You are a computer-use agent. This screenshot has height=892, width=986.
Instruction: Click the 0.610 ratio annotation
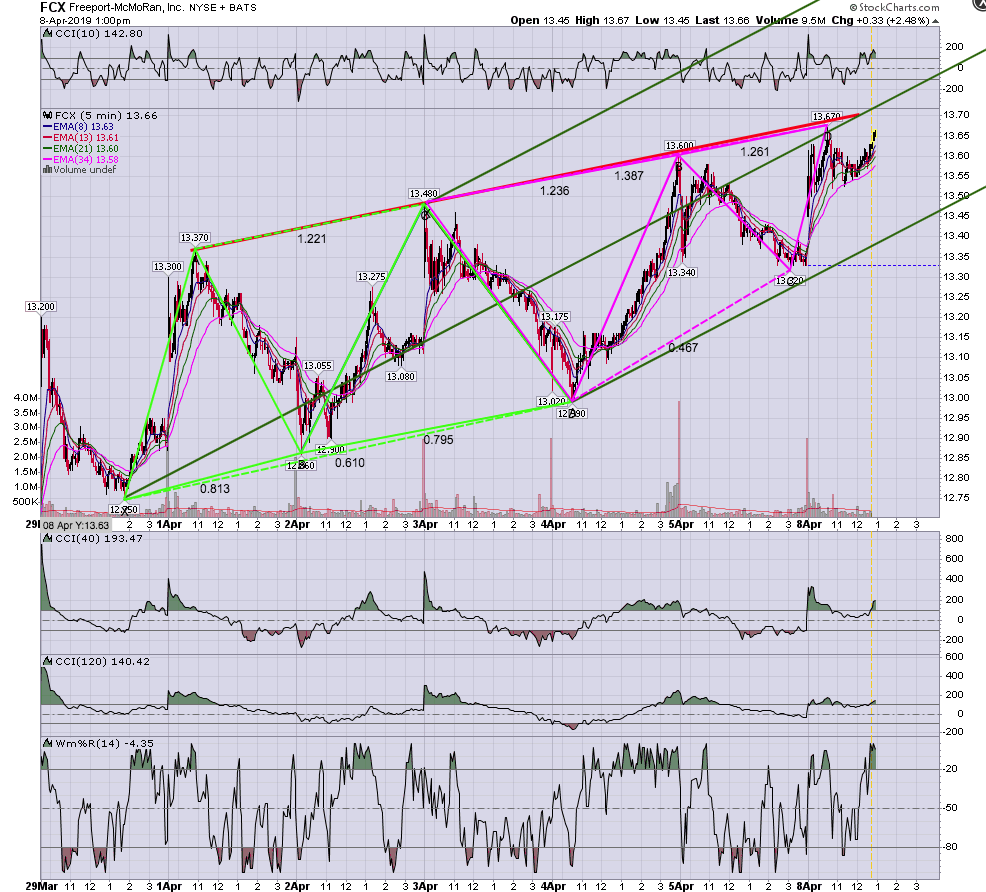[x=350, y=463]
